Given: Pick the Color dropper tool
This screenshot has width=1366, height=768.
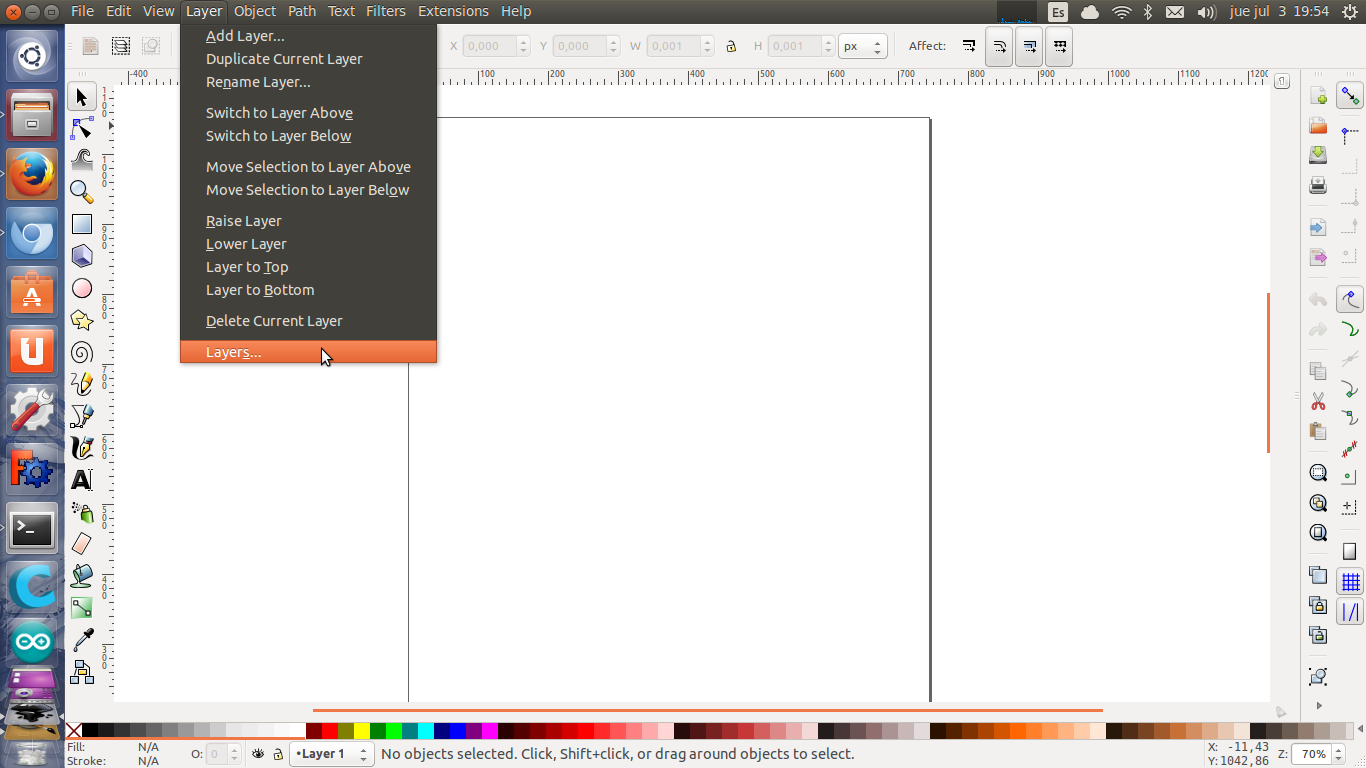Looking at the screenshot, I should (82, 640).
